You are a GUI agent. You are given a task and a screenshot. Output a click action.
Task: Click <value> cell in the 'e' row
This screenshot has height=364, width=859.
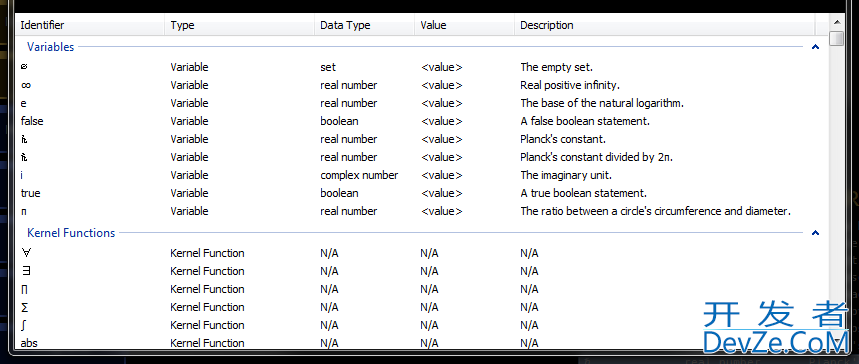click(442, 104)
